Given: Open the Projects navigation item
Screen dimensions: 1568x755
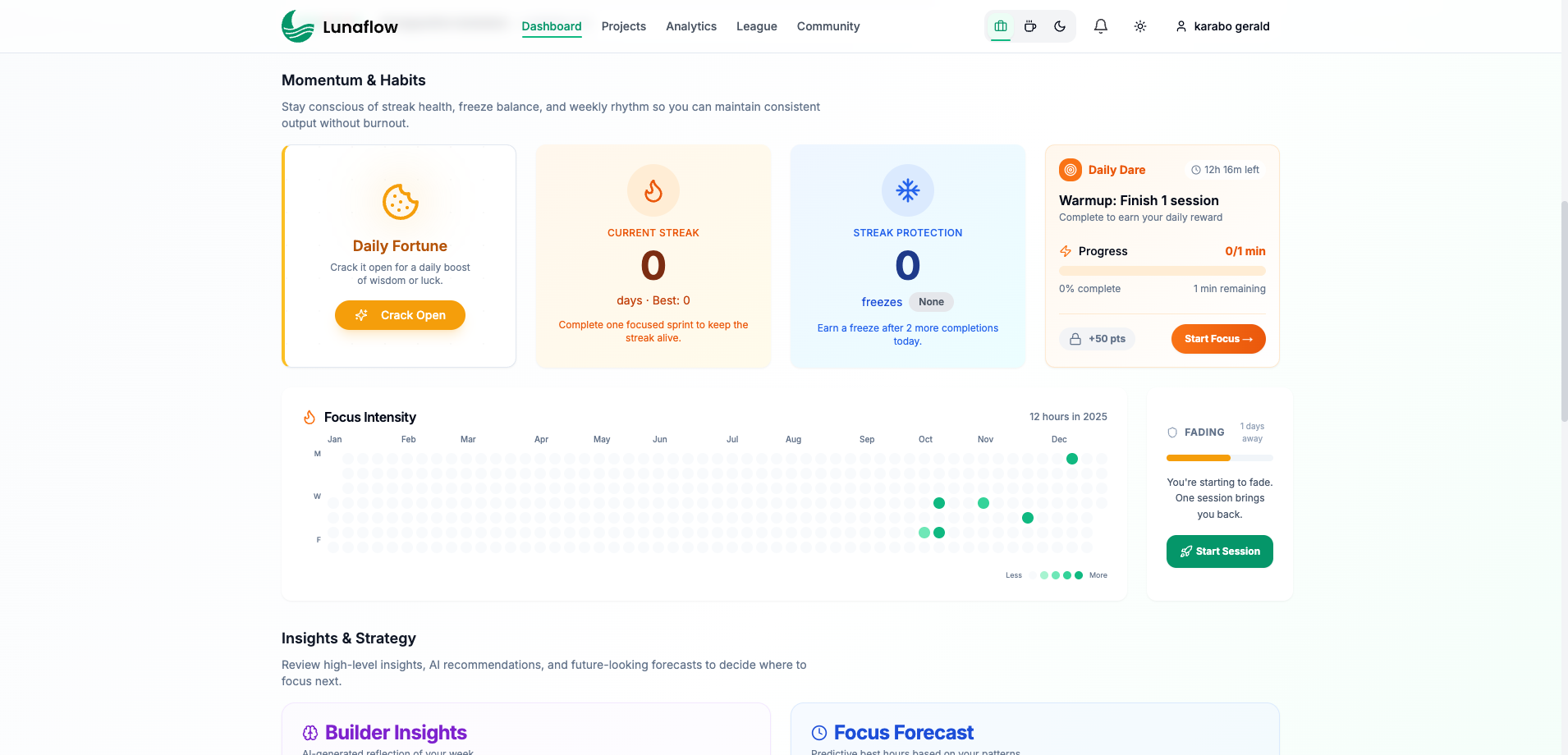Looking at the screenshot, I should click(x=623, y=25).
